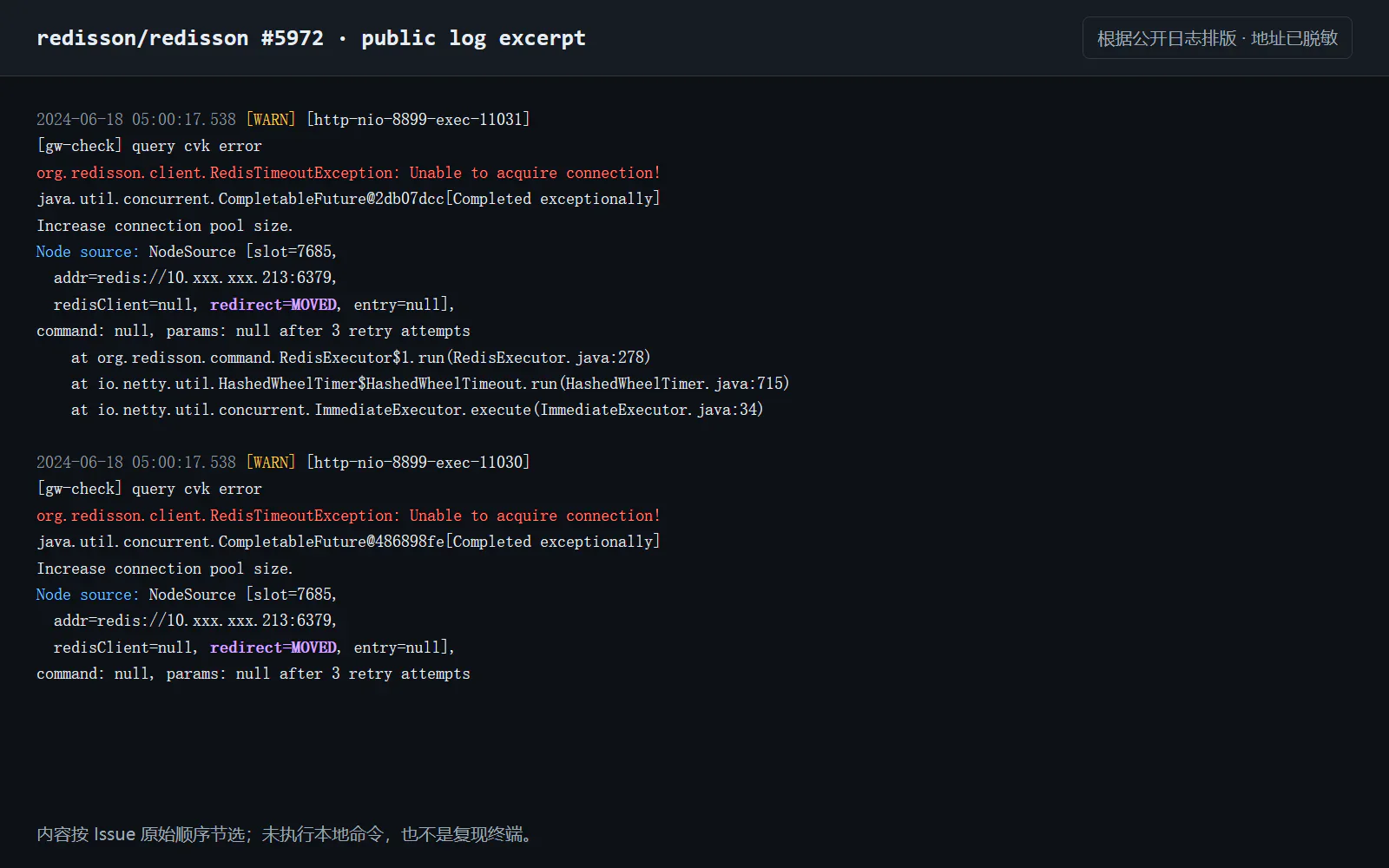Click "redirect=MOVED" in the exec-11030 entry

273,648
